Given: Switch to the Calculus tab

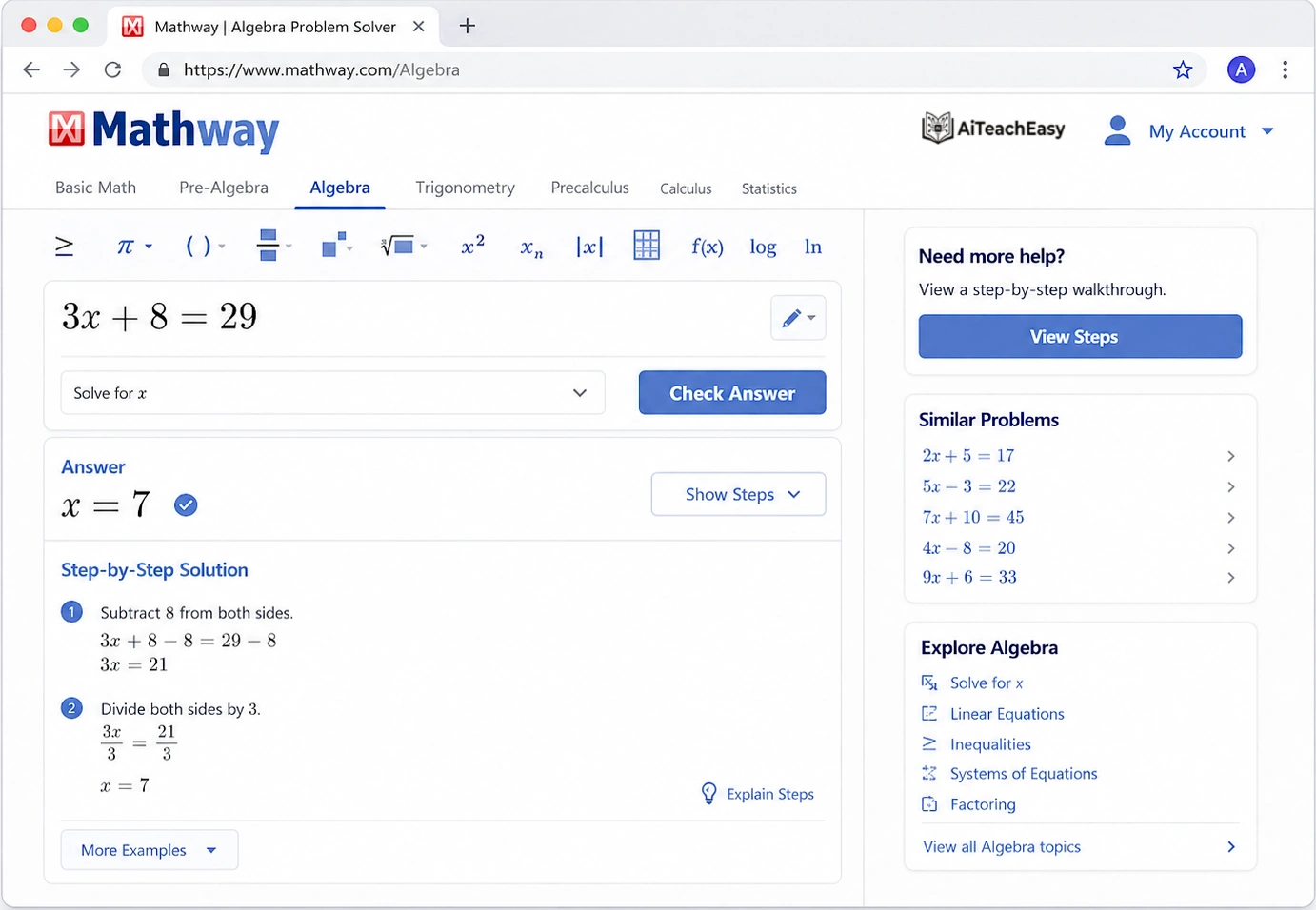Looking at the screenshot, I should 686,188.
